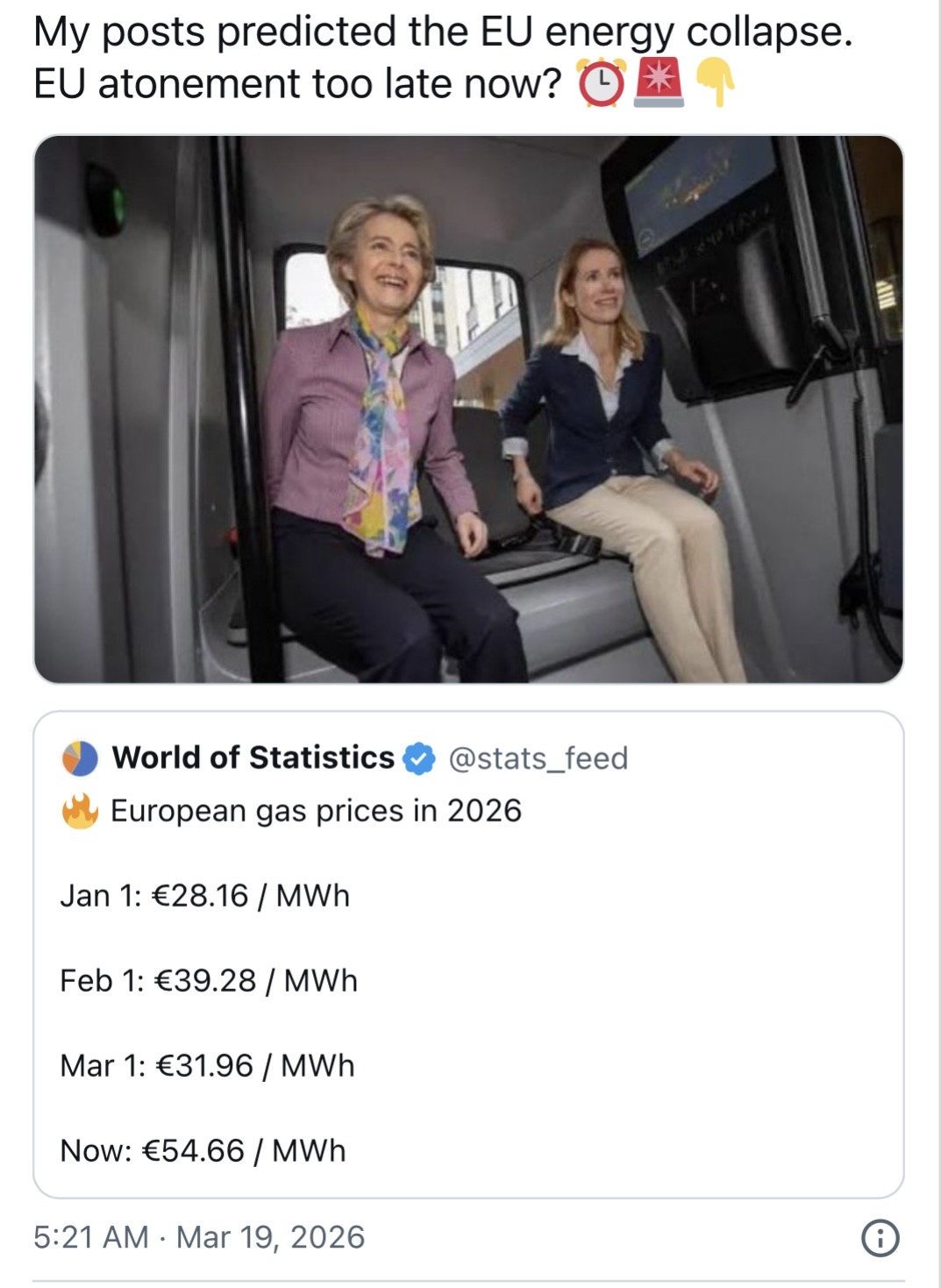
Task: Click the 5:21 AM timestamp
Action: coord(90,1237)
